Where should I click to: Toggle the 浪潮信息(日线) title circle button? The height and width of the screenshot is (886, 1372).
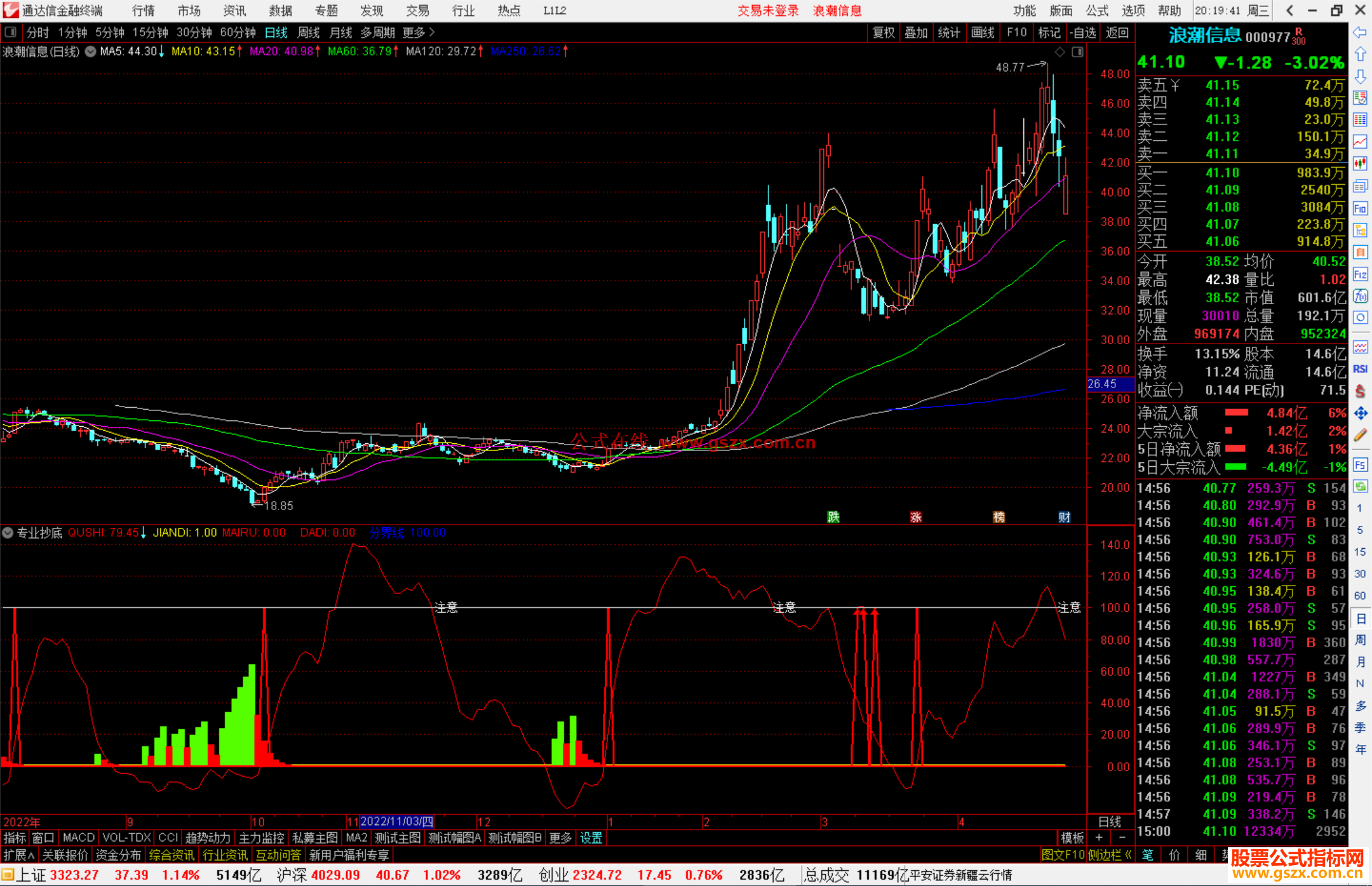(91, 52)
